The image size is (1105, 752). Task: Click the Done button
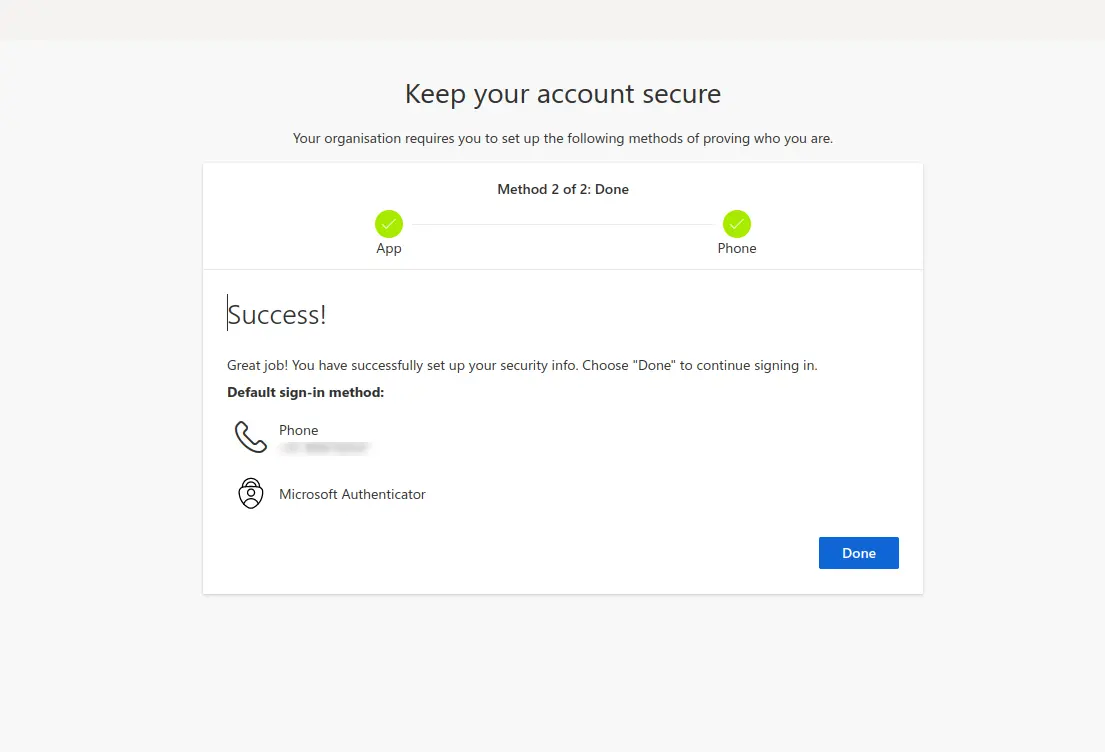click(x=858, y=552)
